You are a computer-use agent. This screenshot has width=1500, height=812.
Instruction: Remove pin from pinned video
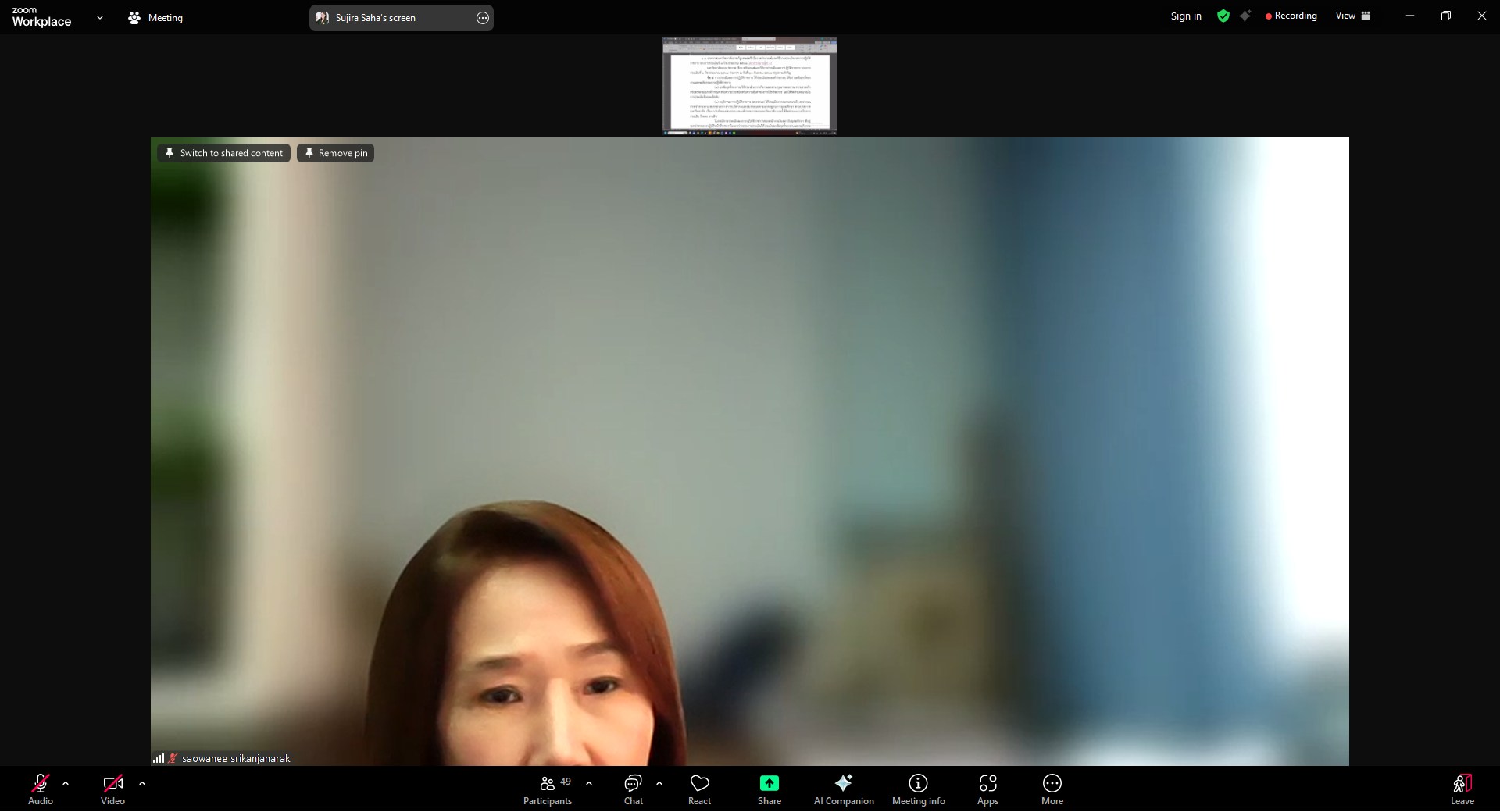335,153
